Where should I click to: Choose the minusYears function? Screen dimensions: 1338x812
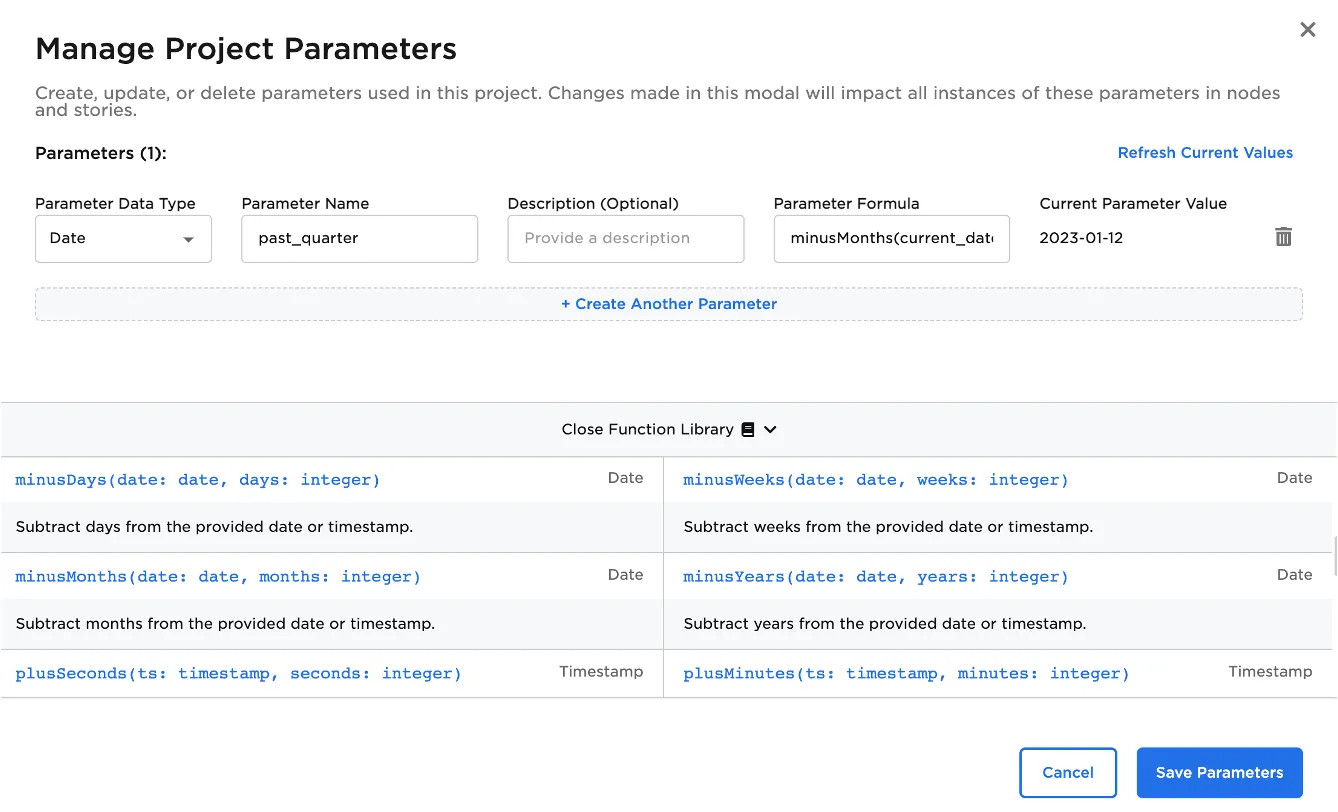click(875, 577)
